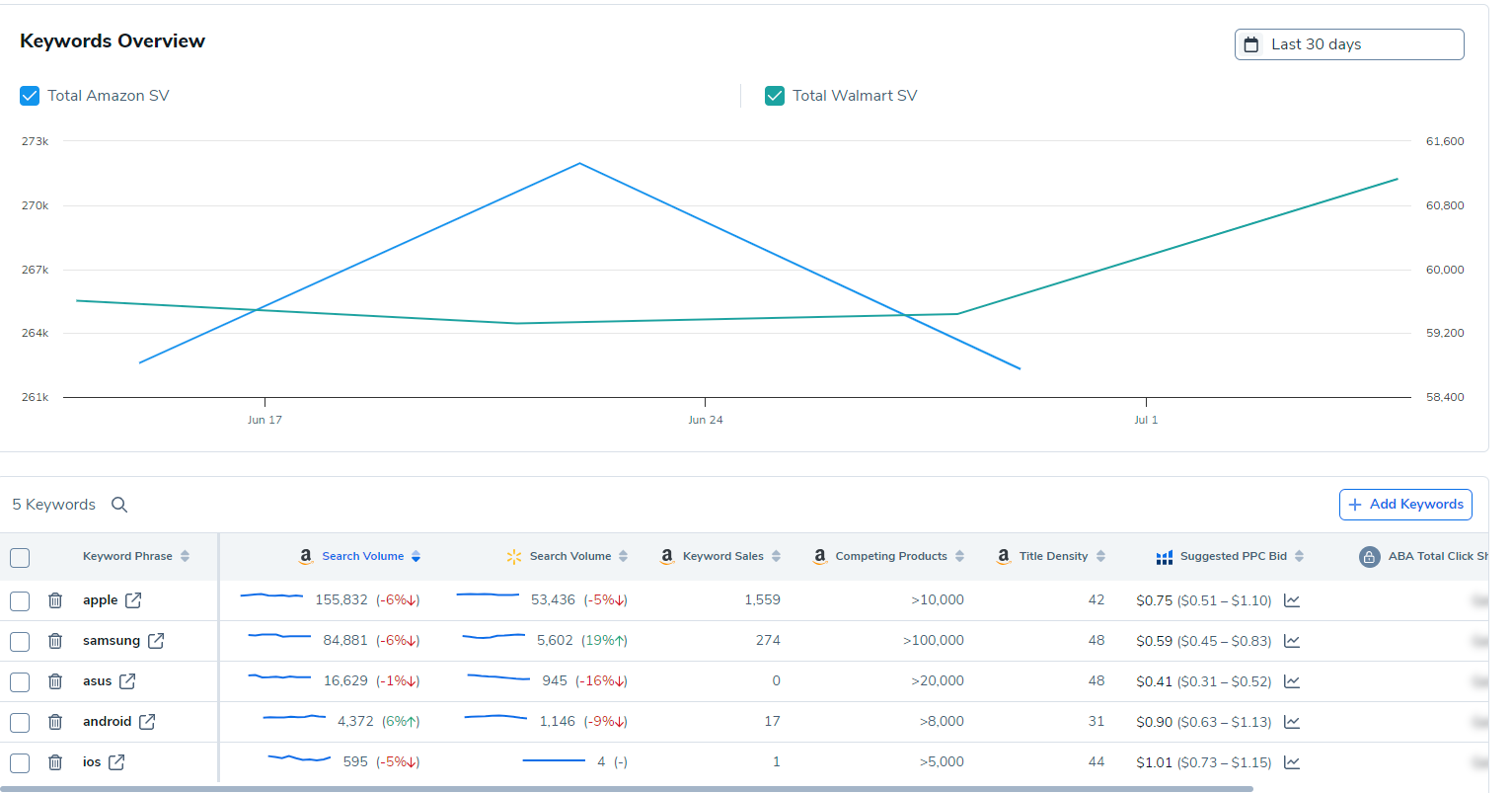Check the samsung row checkbox

click(x=20, y=641)
